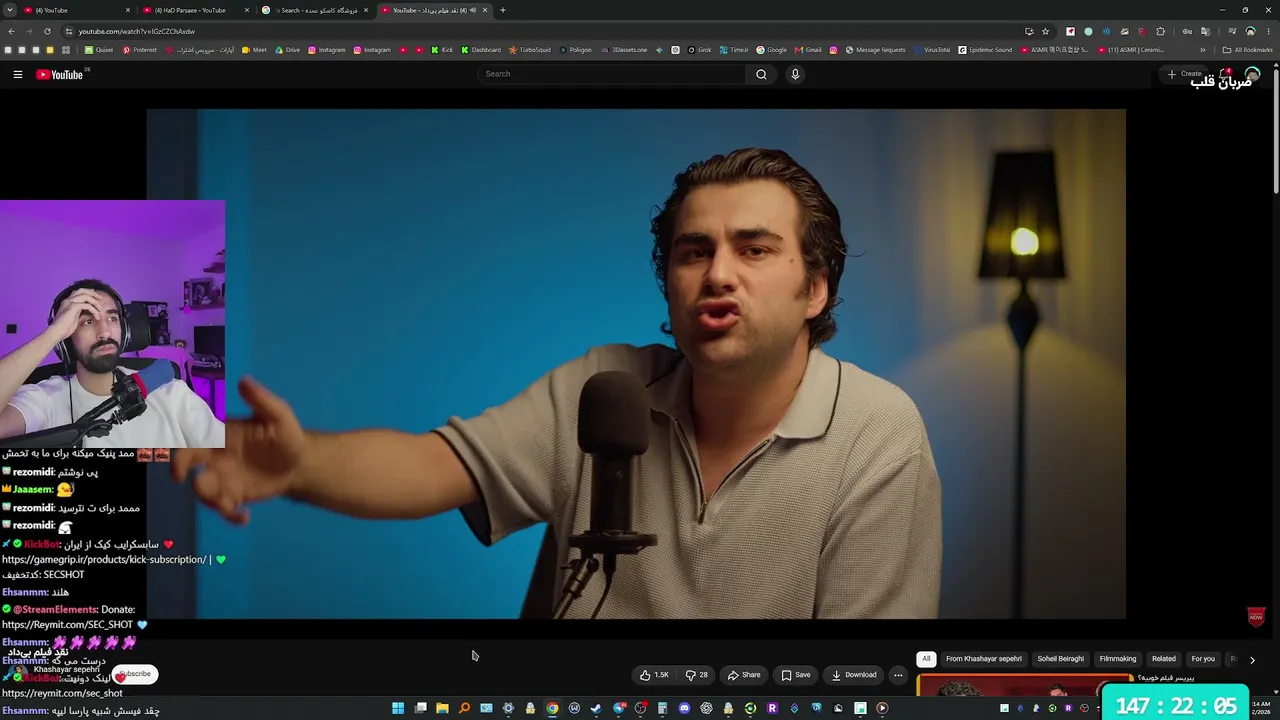Select the For you filter chip
This screenshot has width=1280, height=720.
point(1203,659)
